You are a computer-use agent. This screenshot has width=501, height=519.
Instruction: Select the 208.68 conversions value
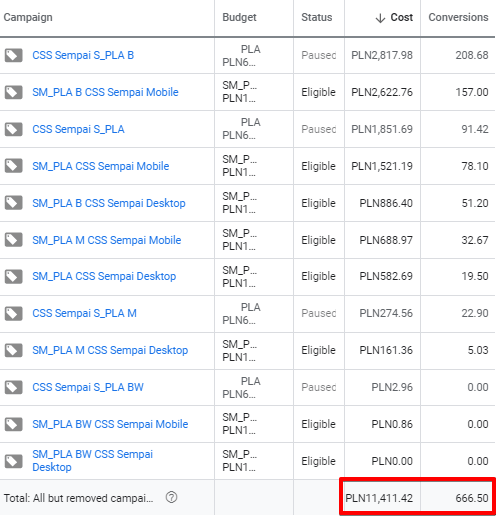coord(472,55)
